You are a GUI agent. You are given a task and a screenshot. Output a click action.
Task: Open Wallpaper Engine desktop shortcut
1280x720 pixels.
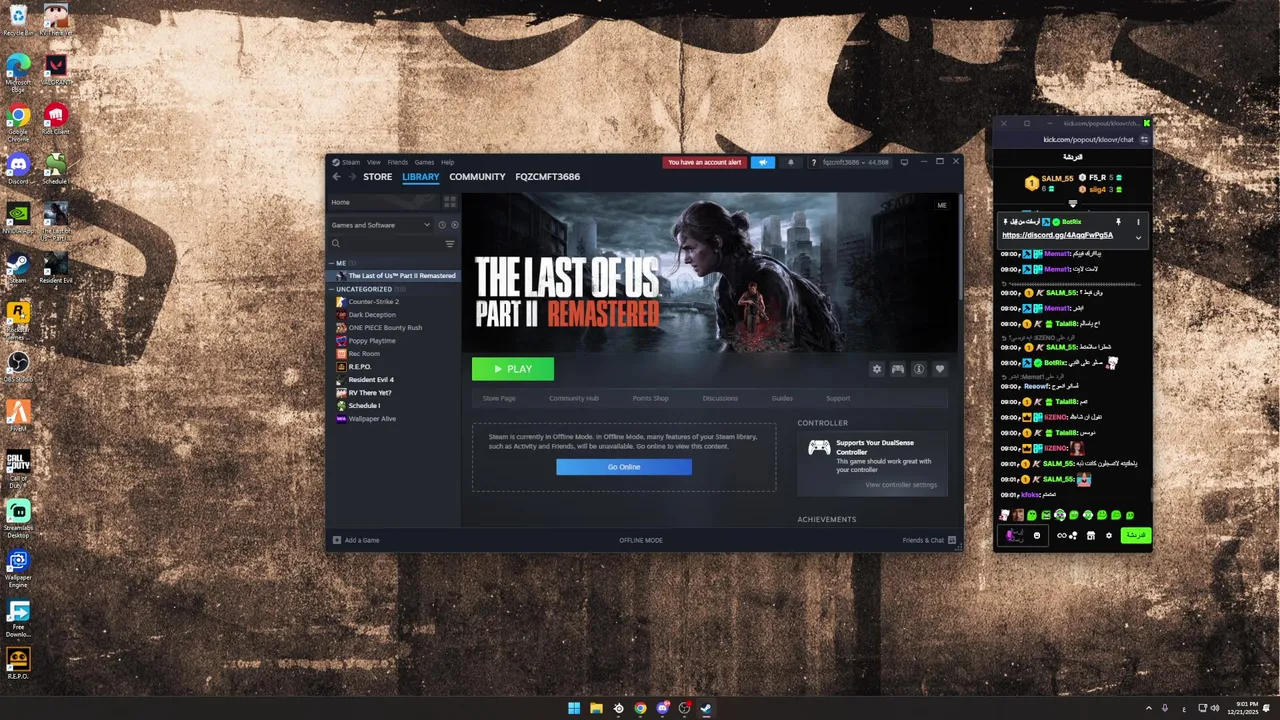point(18,567)
